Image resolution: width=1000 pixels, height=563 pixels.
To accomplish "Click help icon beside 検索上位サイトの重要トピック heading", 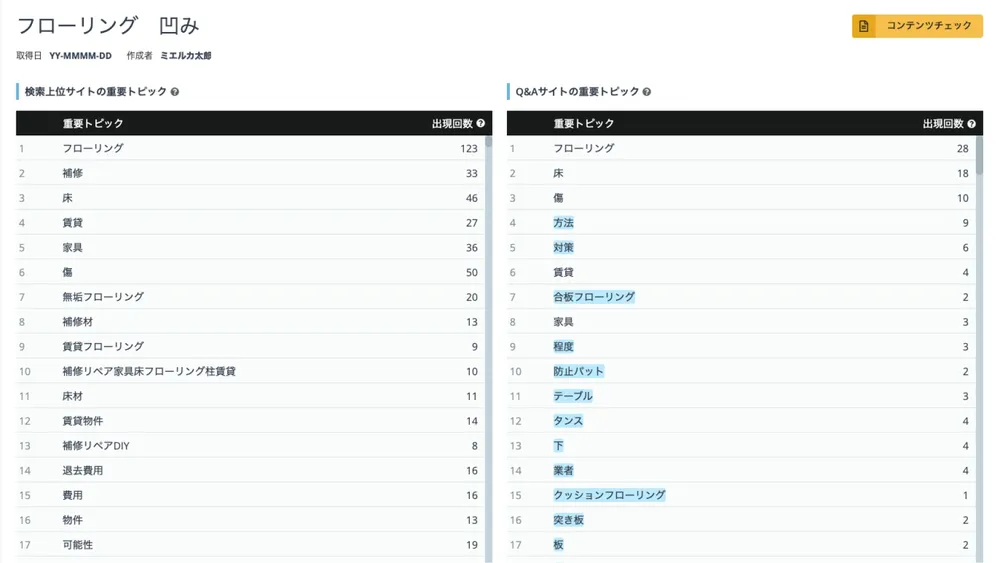I will (175, 92).
